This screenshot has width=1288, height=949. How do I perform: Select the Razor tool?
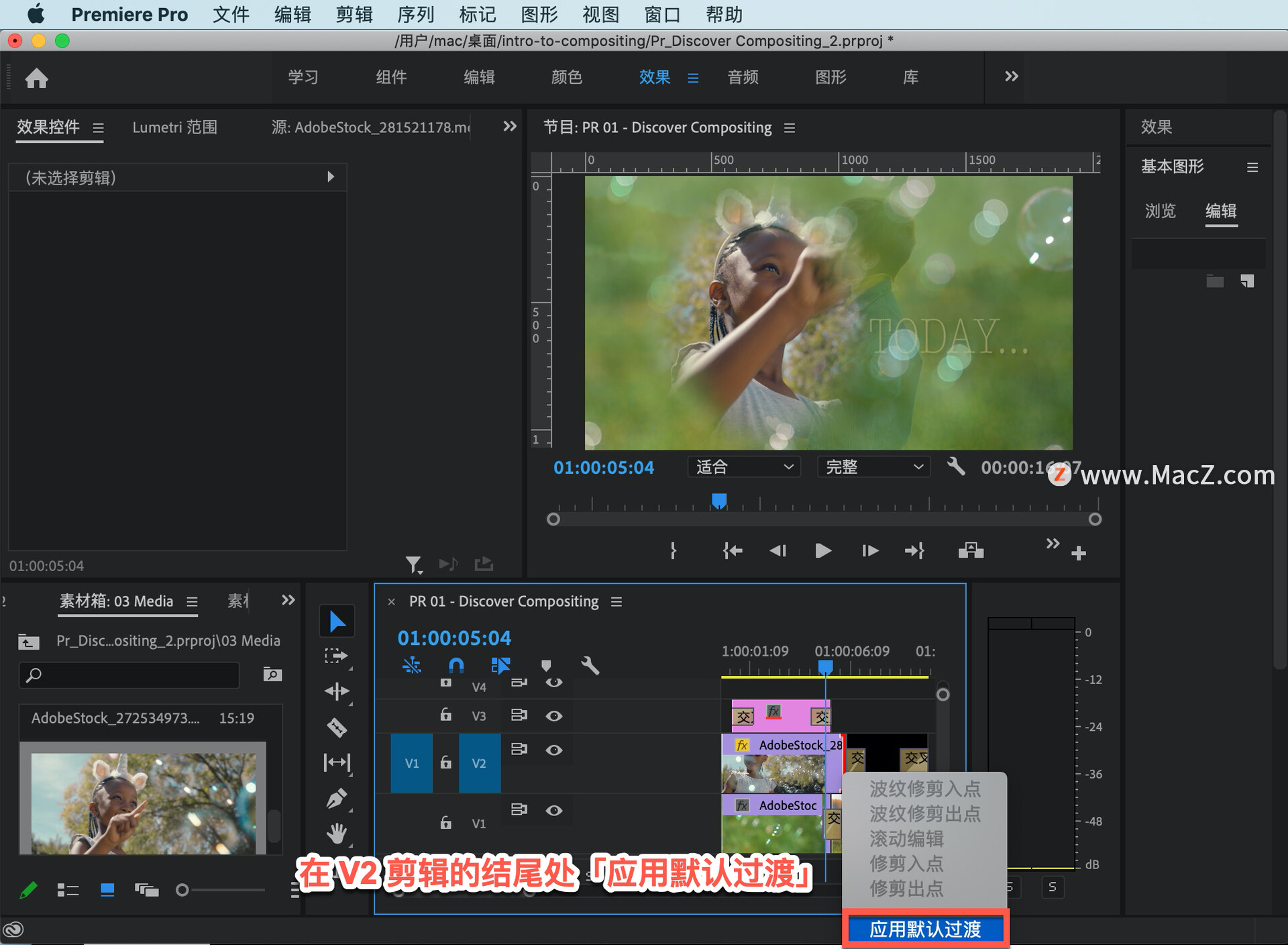pos(337,727)
